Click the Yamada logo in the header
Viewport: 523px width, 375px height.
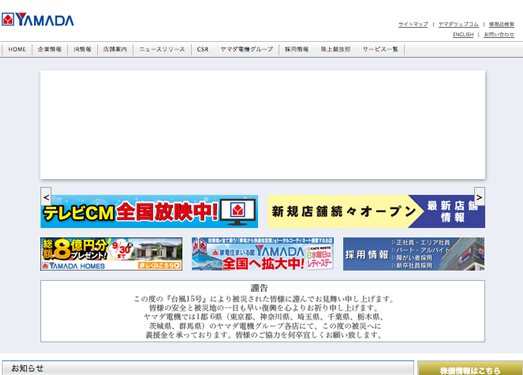(x=38, y=20)
